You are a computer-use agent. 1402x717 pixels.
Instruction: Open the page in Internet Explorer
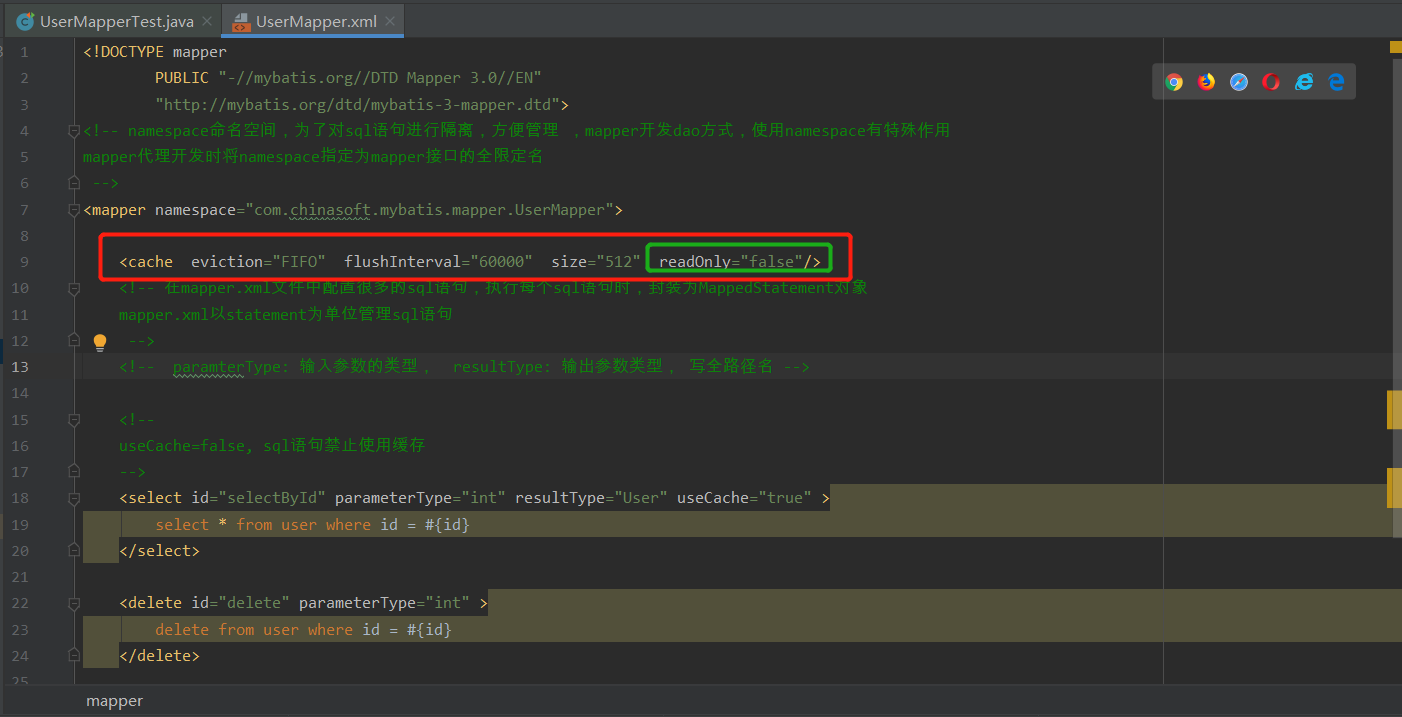point(1304,82)
